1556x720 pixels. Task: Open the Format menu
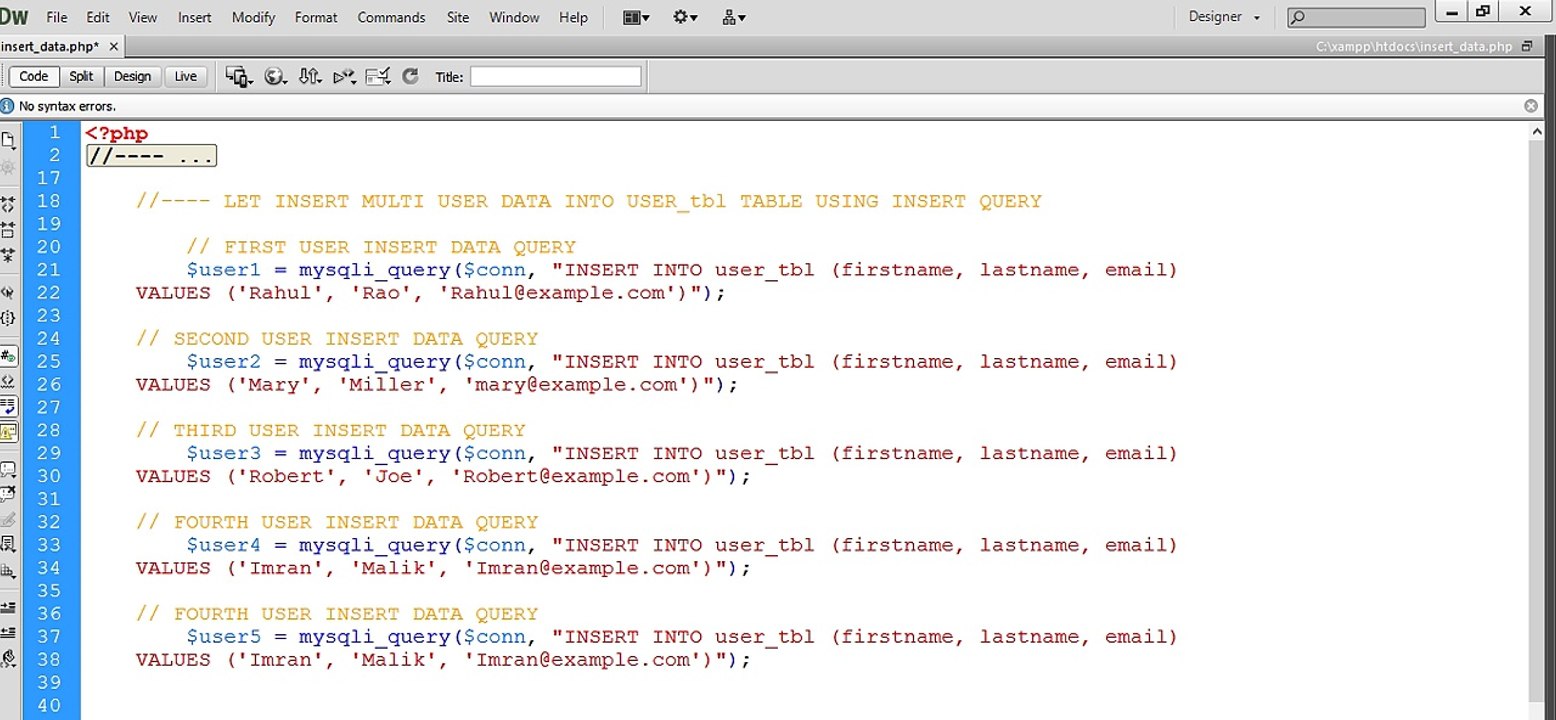316,17
